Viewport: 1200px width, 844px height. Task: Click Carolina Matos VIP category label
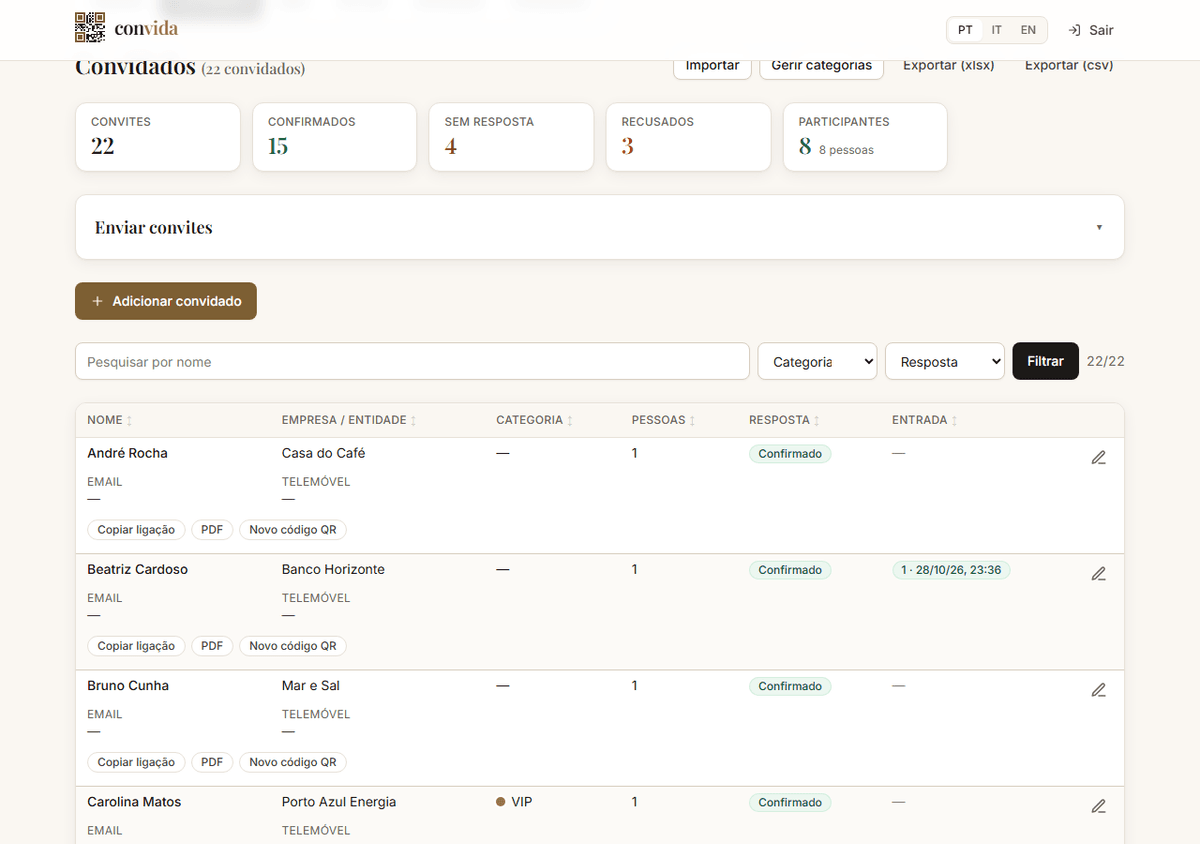(x=514, y=802)
